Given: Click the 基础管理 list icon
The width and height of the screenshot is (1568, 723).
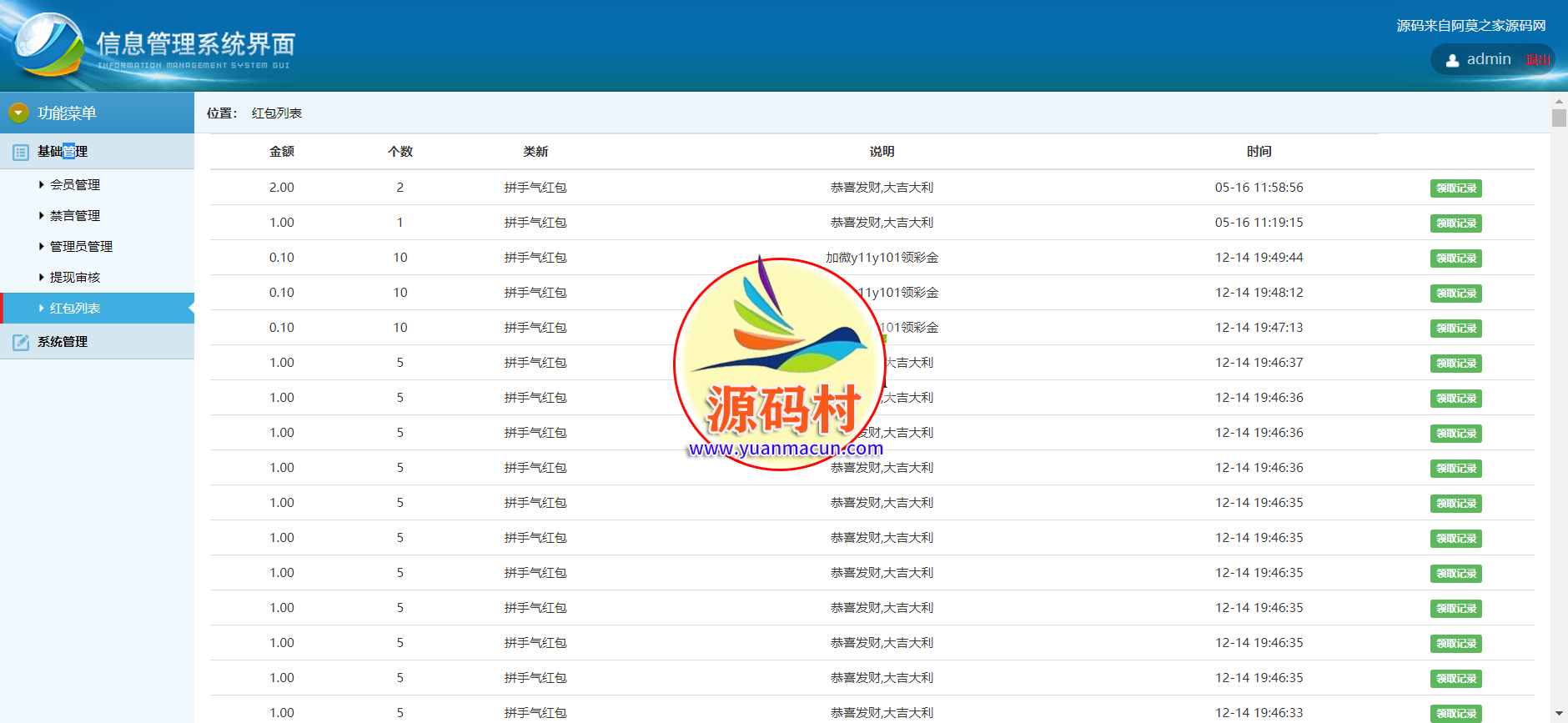Looking at the screenshot, I should [21, 152].
